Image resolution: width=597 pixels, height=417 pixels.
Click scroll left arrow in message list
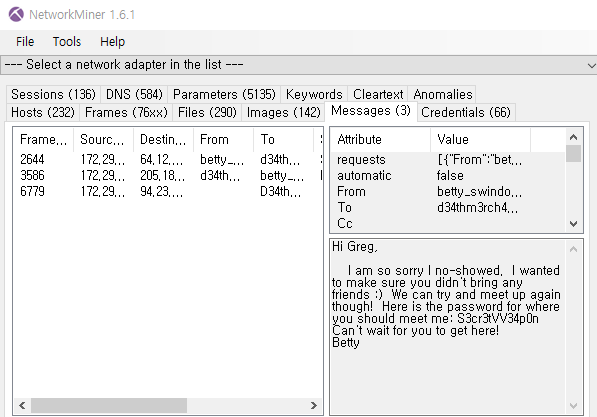coord(22,405)
